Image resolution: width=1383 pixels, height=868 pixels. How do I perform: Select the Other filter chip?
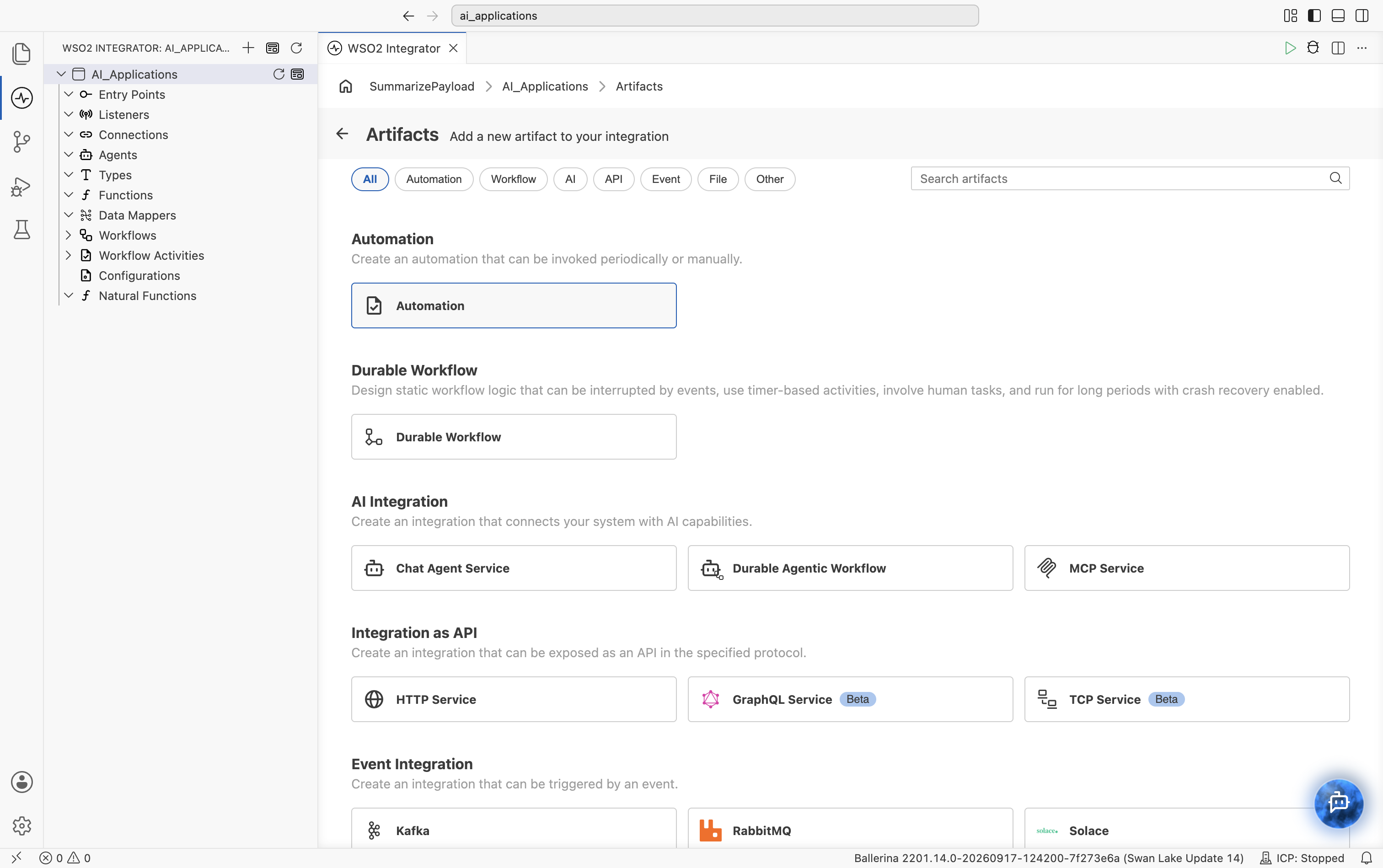769,179
